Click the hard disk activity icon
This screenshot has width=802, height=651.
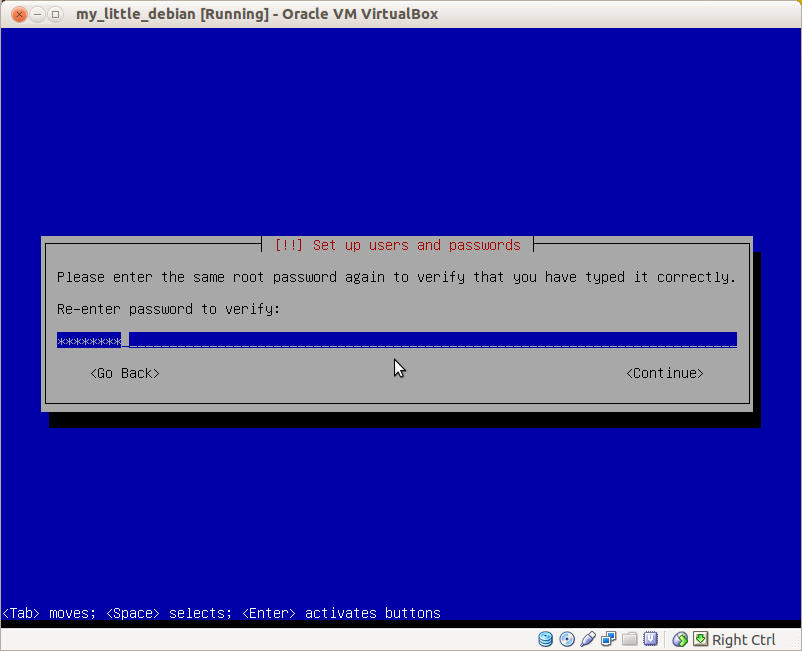tap(546, 639)
